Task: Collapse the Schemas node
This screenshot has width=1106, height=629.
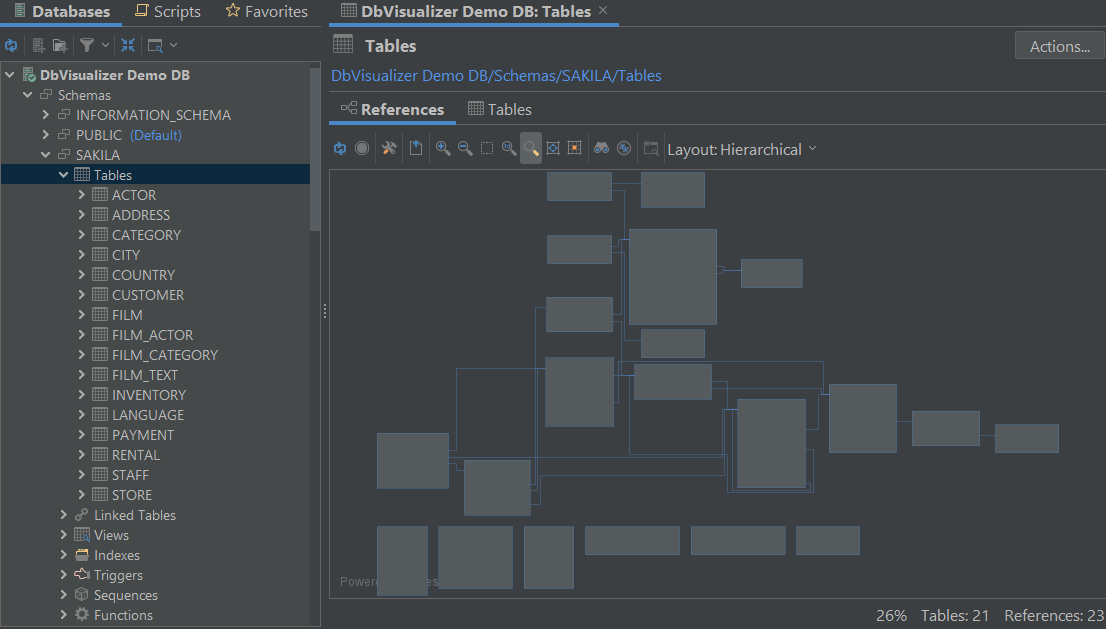Action: (x=28, y=94)
